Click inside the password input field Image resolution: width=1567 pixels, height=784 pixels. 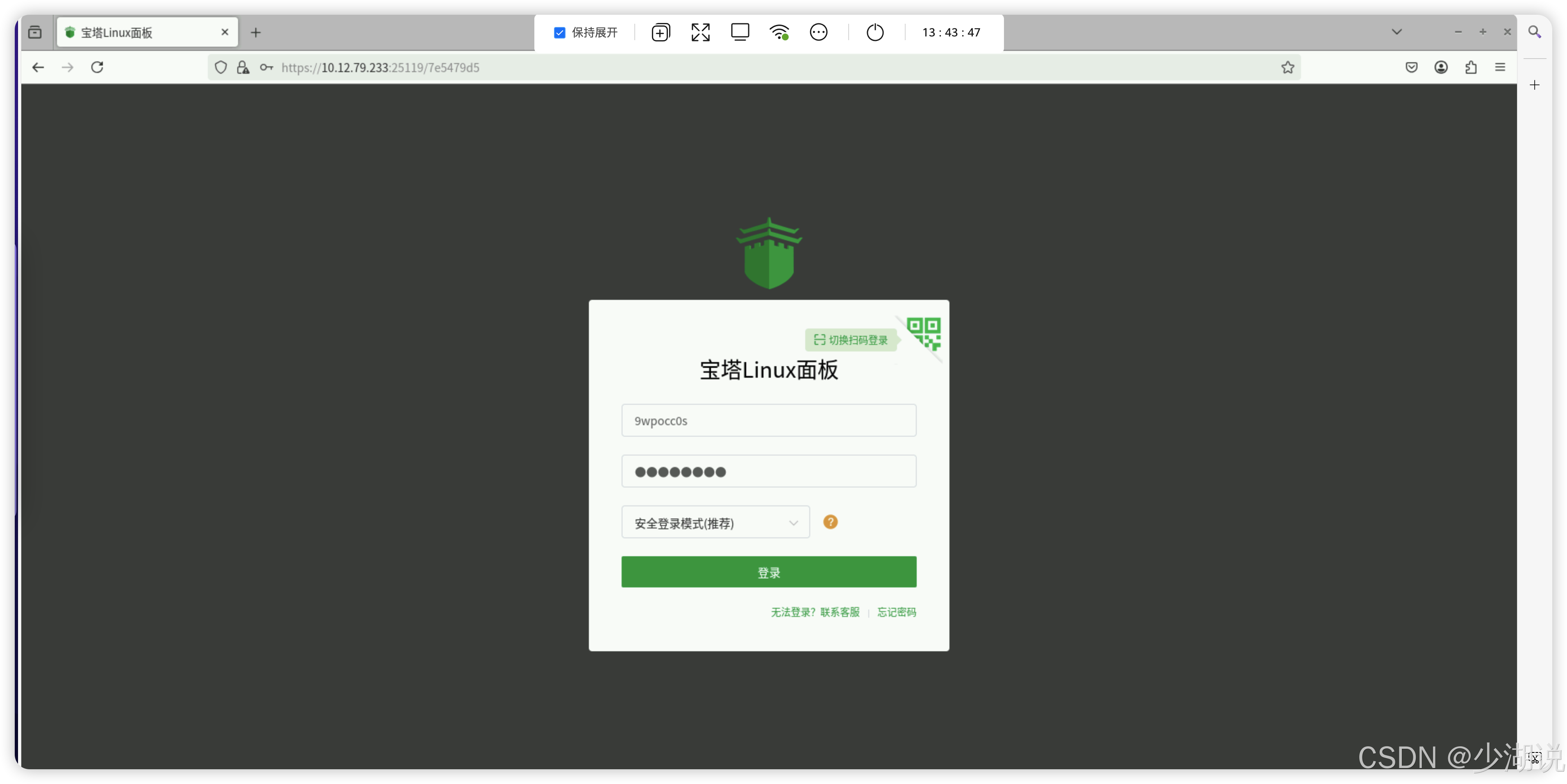pyautogui.click(x=768, y=471)
